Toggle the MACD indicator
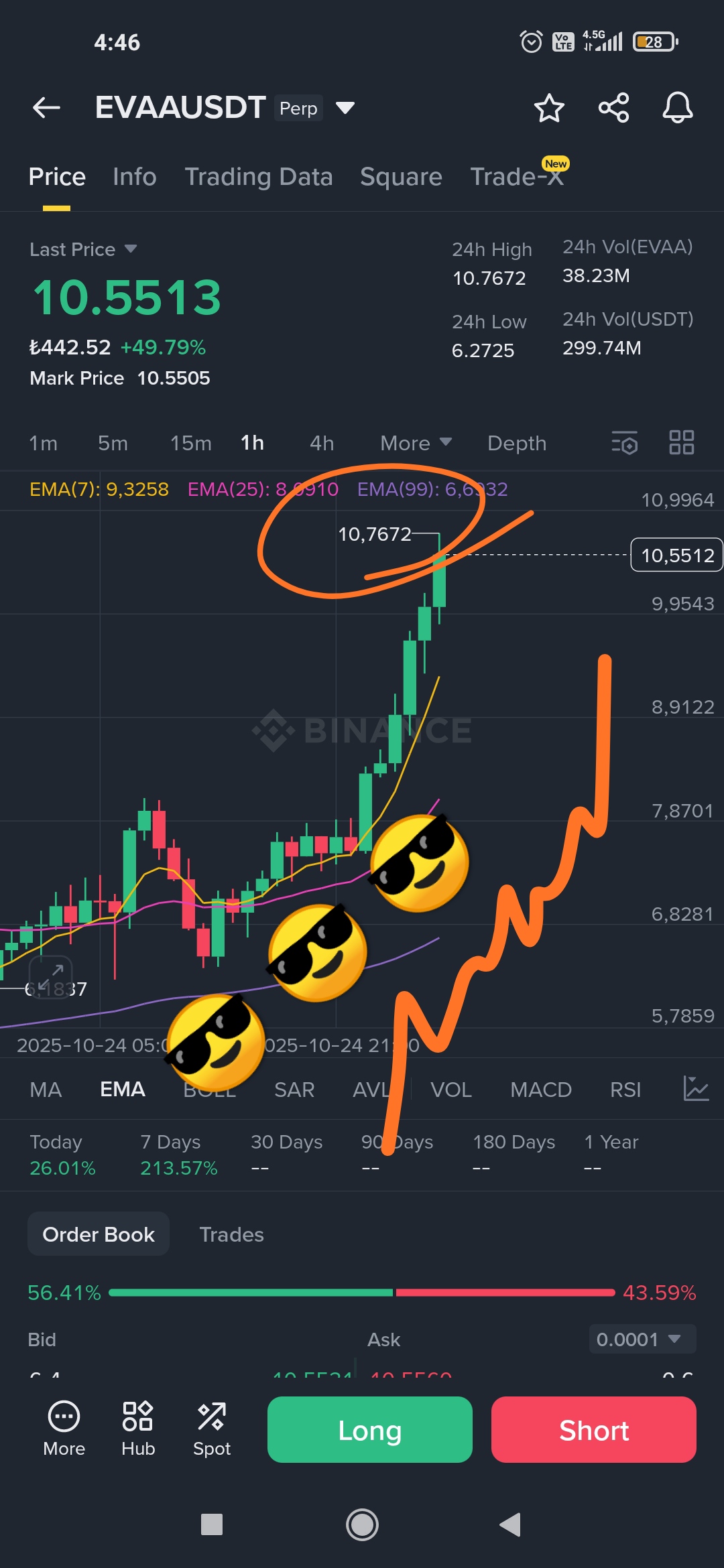 [541, 1090]
